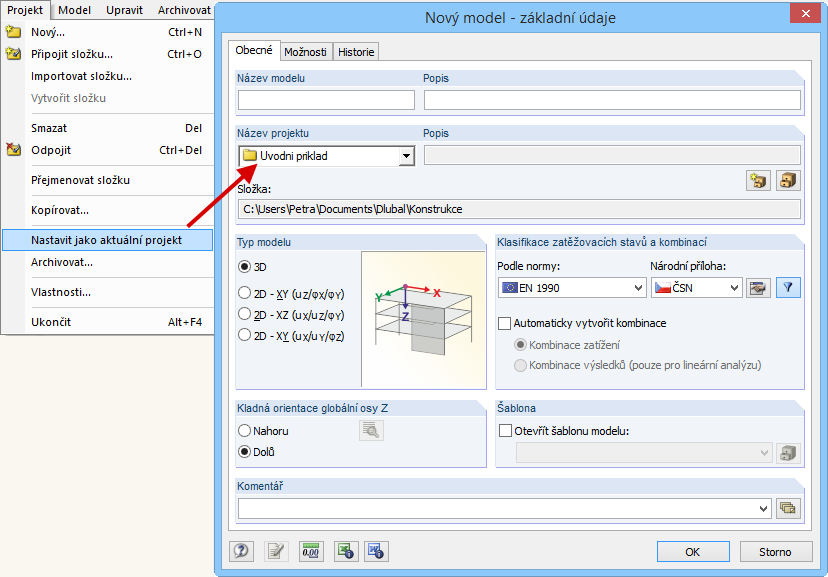Click the 3D model preview image
This screenshot has height=577, width=828.
pyautogui.click(x=424, y=319)
